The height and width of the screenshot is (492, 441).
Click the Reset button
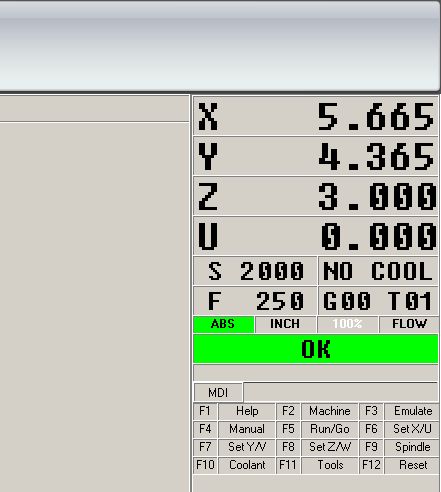412,465
